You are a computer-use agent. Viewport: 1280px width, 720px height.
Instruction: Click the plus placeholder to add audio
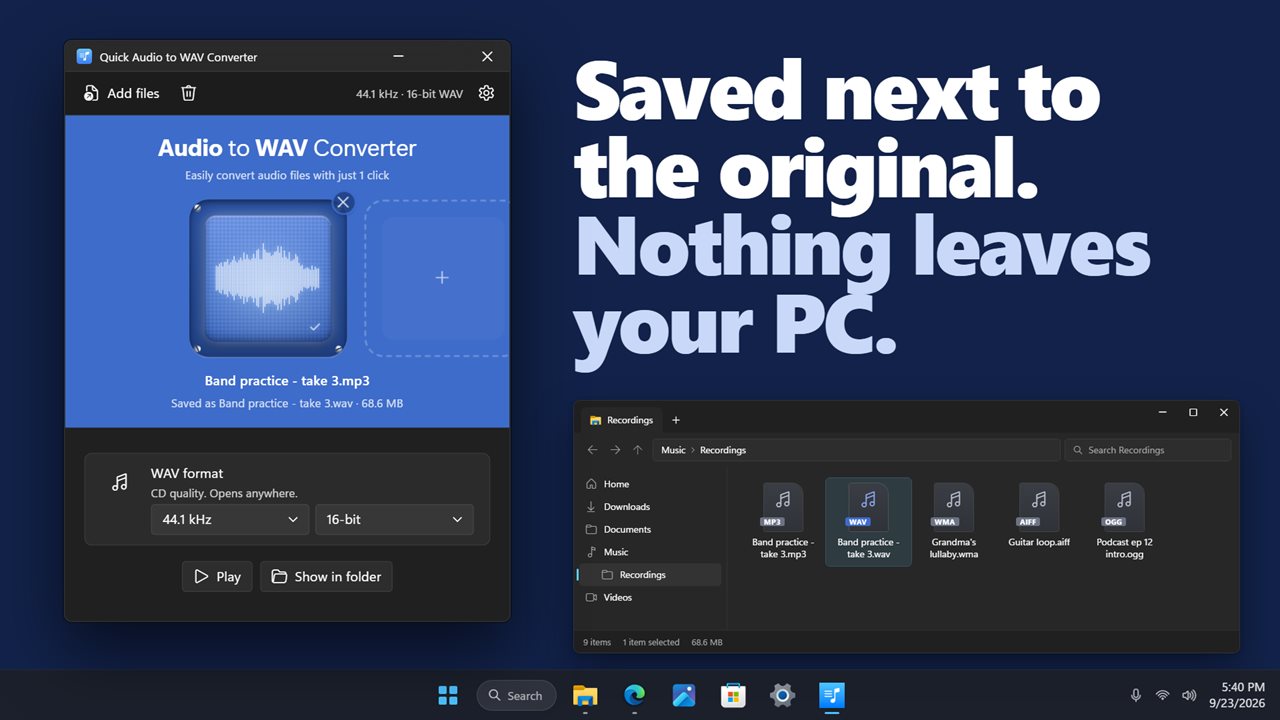coord(442,278)
